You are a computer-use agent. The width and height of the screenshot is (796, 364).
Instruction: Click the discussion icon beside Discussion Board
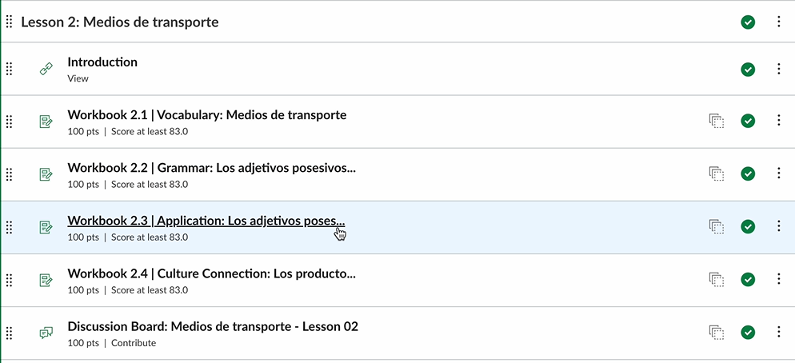[x=46, y=333]
